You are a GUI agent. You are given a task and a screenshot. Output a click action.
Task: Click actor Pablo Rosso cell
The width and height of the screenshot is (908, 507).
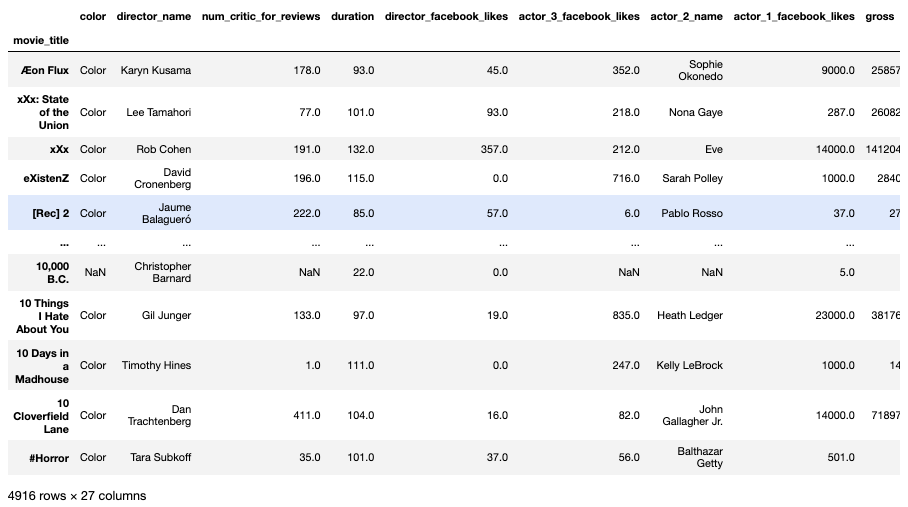click(x=692, y=213)
